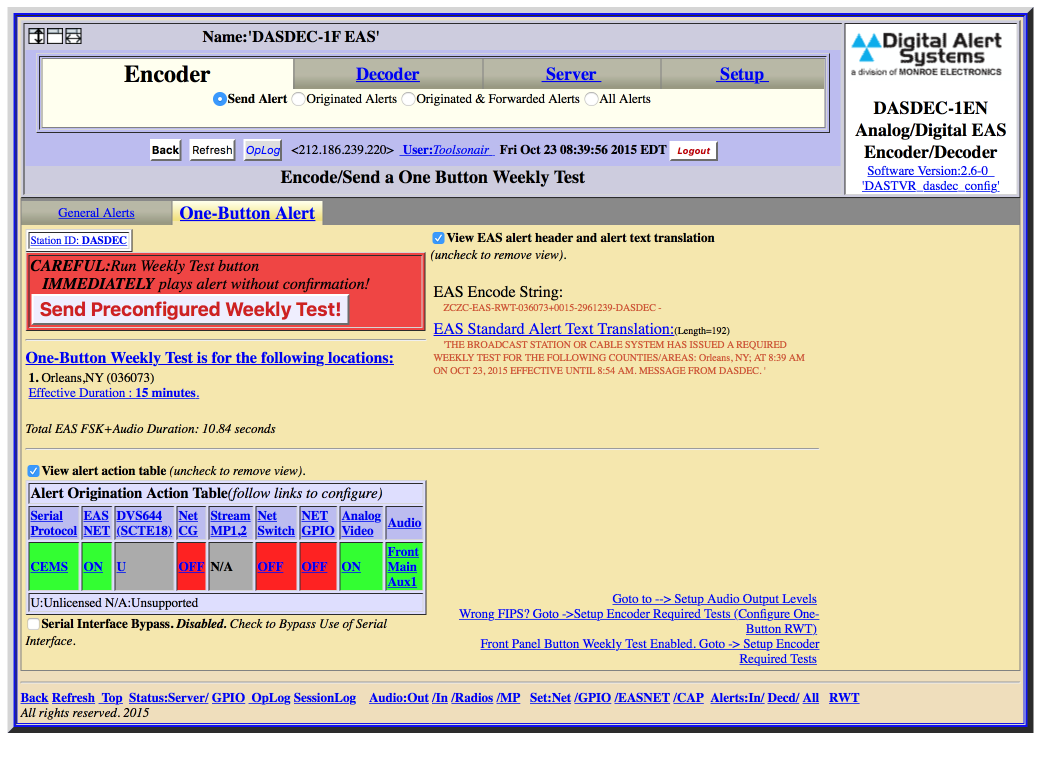This screenshot has height=760, width=1062.
Task: Select the Send Alert radio button
Action: pos(219,99)
